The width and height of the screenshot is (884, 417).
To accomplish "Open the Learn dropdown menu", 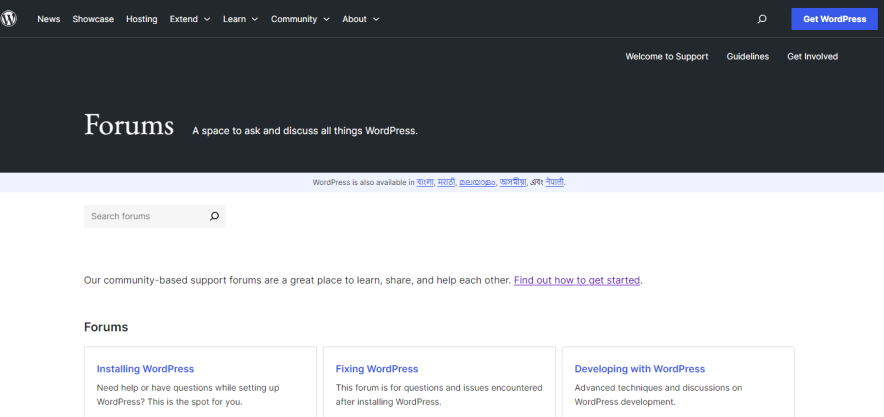I will coord(240,19).
